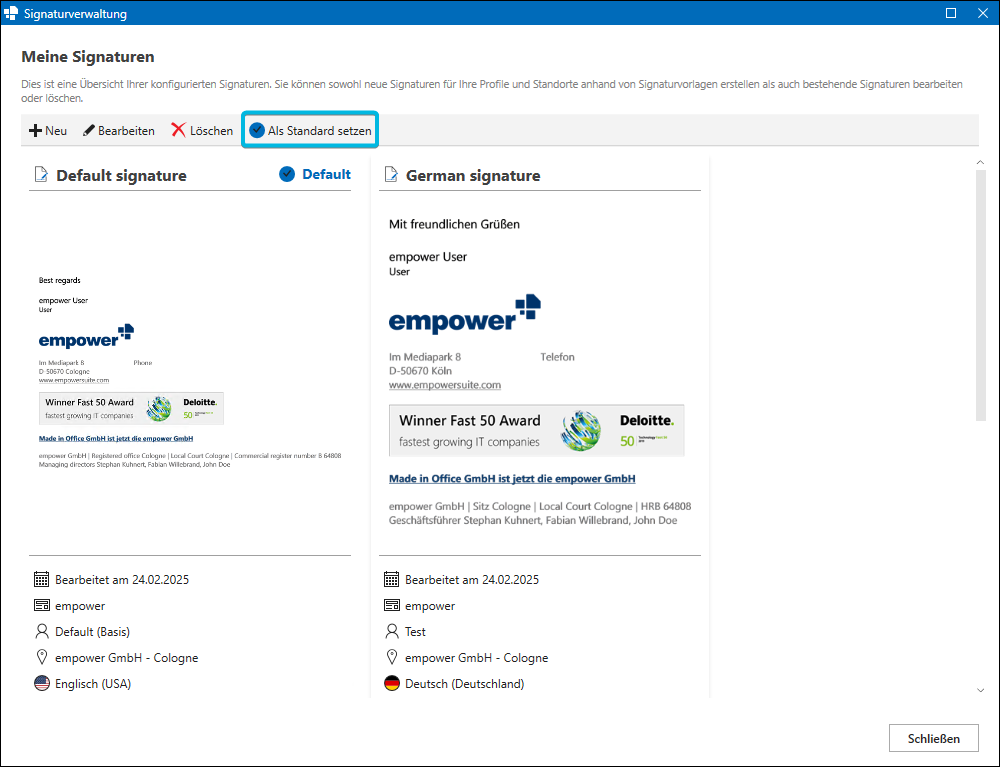
Task: Click the USA flag icon
Action: click(41, 683)
